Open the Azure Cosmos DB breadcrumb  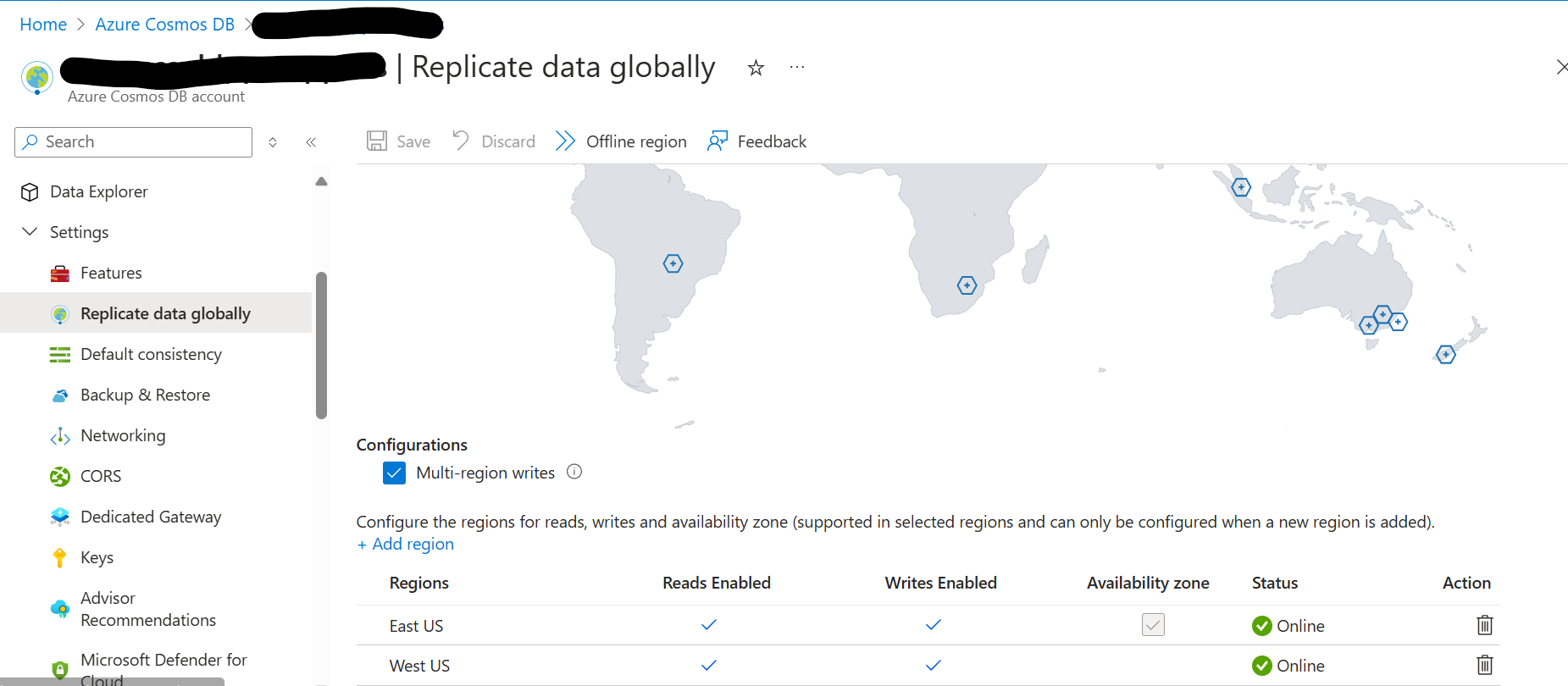tap(164, 25)
